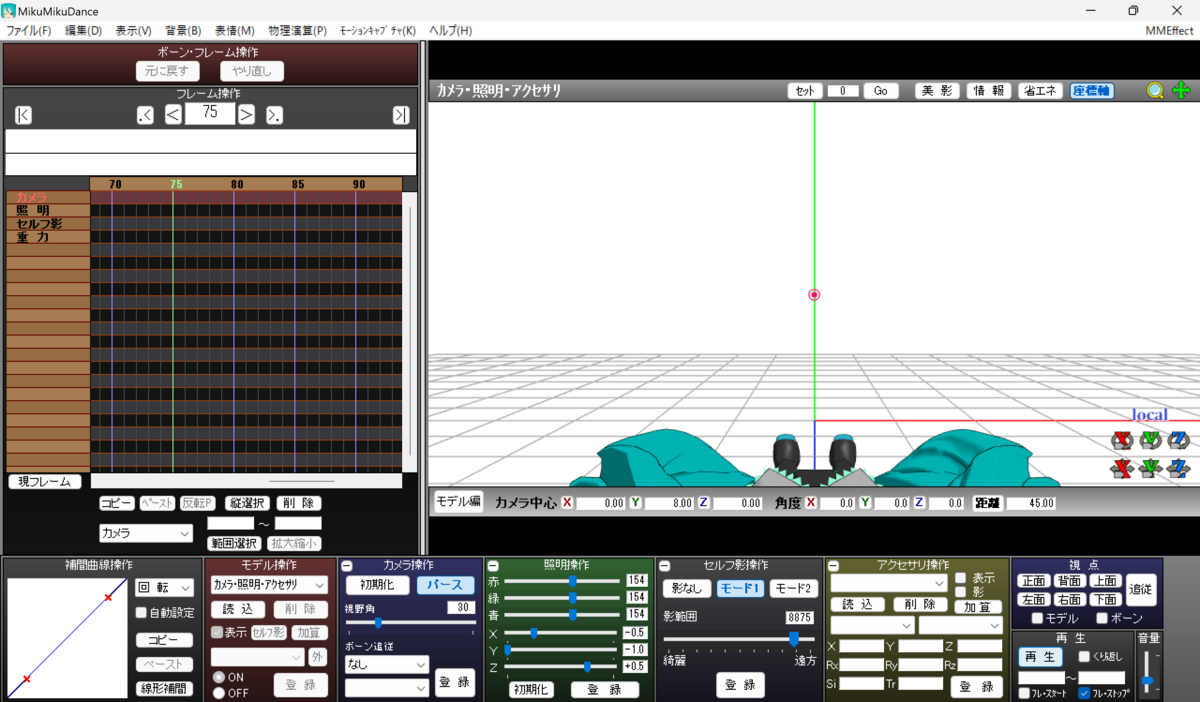Click the Y-axis rotation gizmo icon
Viewport: 1200px width, 702px height.
[x=1151, y=440]
